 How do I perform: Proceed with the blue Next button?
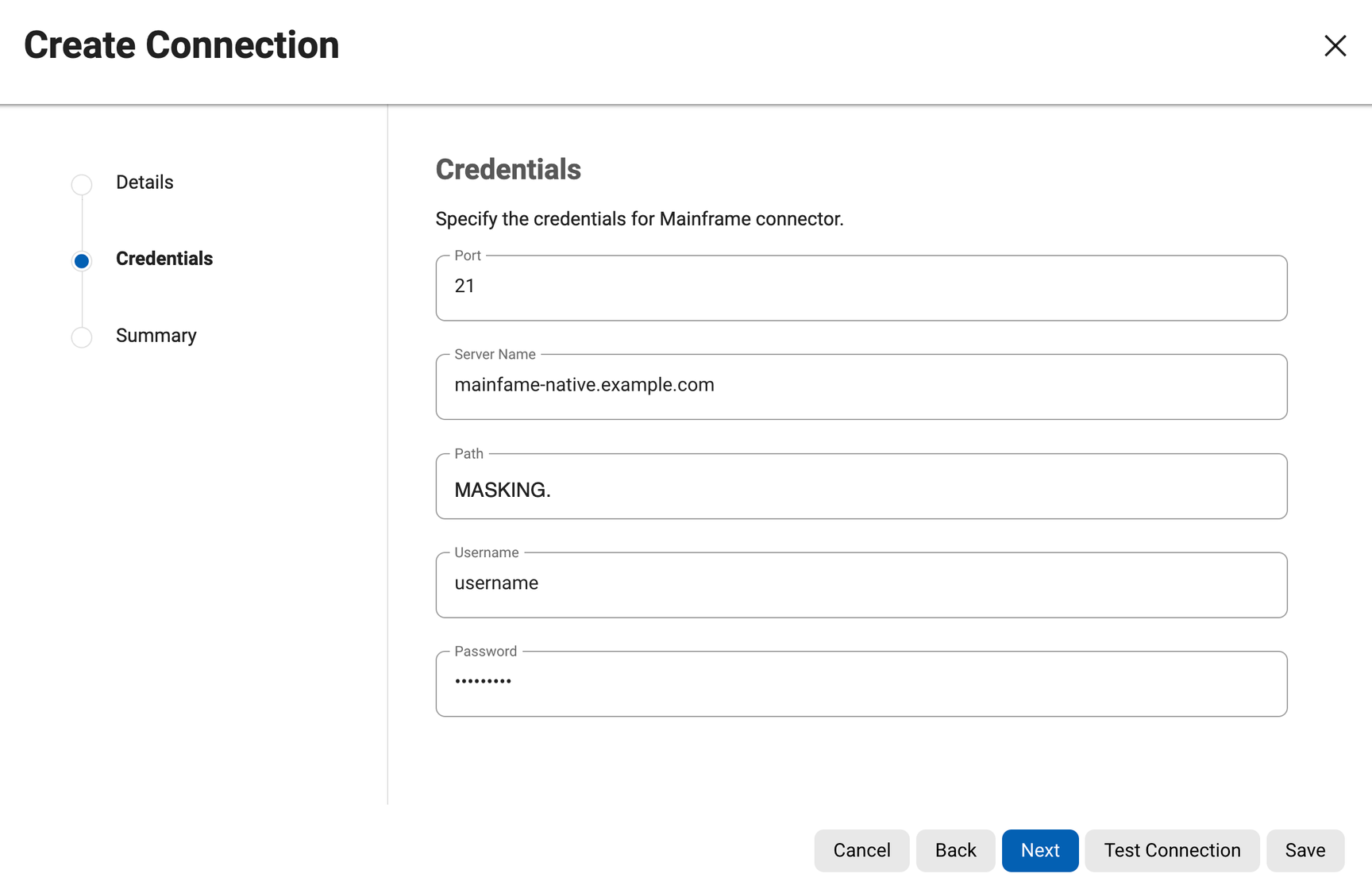[1039, 850]
